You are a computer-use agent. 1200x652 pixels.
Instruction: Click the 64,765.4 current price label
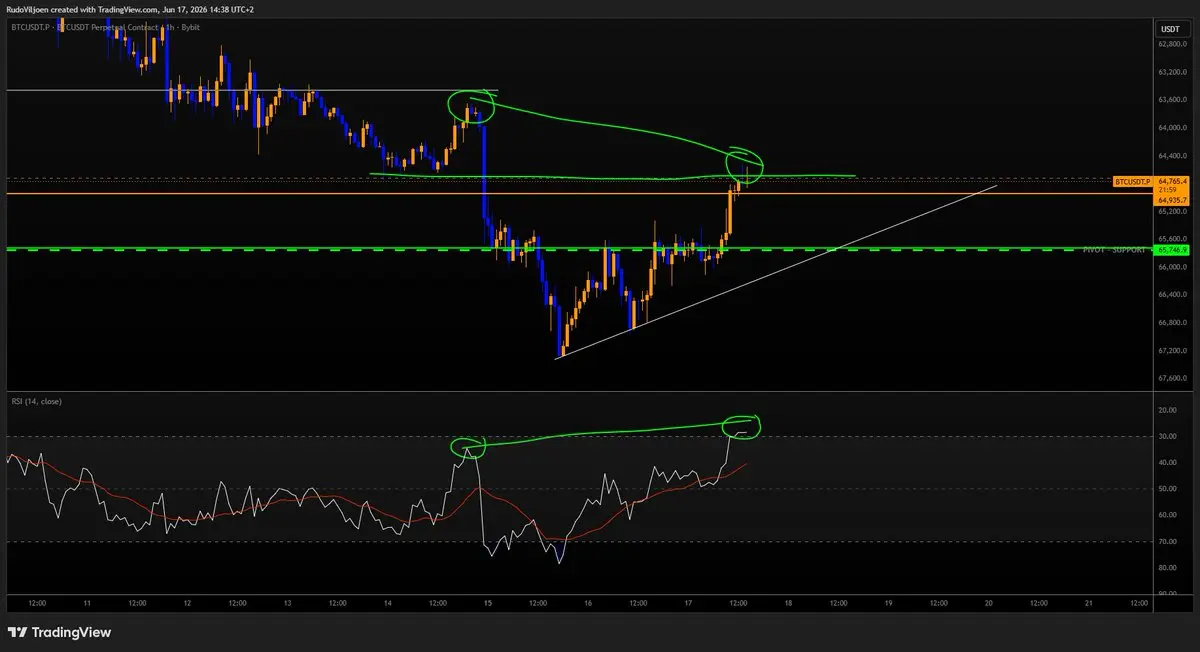point(1171,181)
